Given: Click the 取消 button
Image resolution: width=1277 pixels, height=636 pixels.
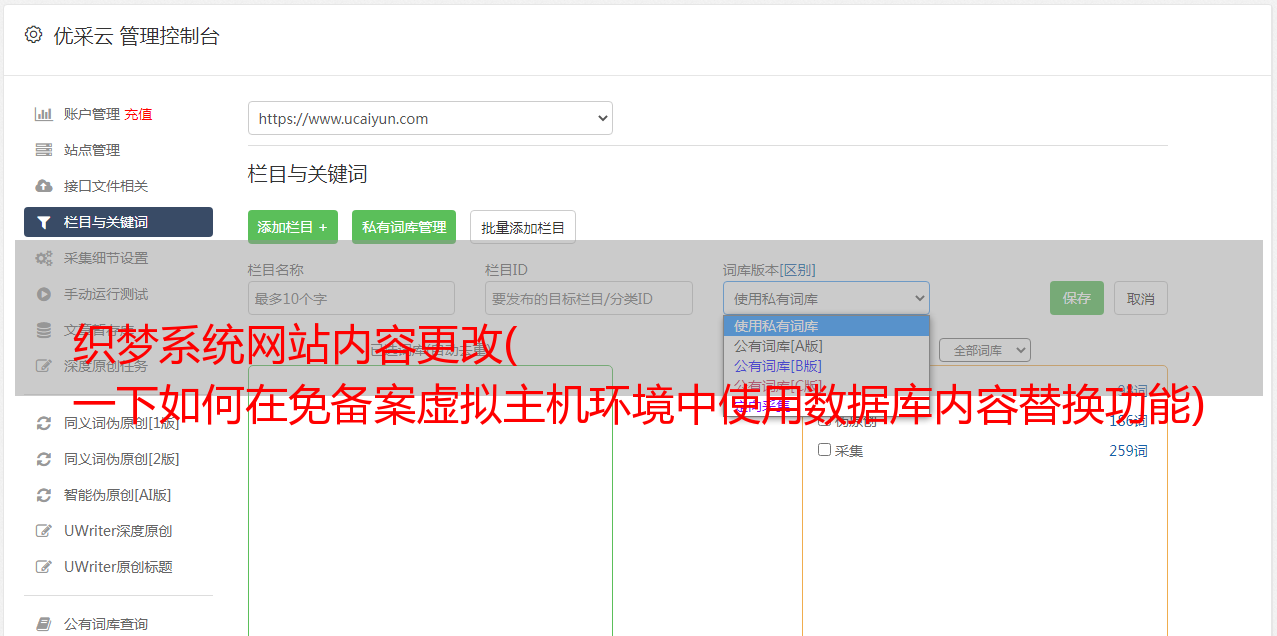Looking at the screenshot, I should click(x=1141, y=298).
